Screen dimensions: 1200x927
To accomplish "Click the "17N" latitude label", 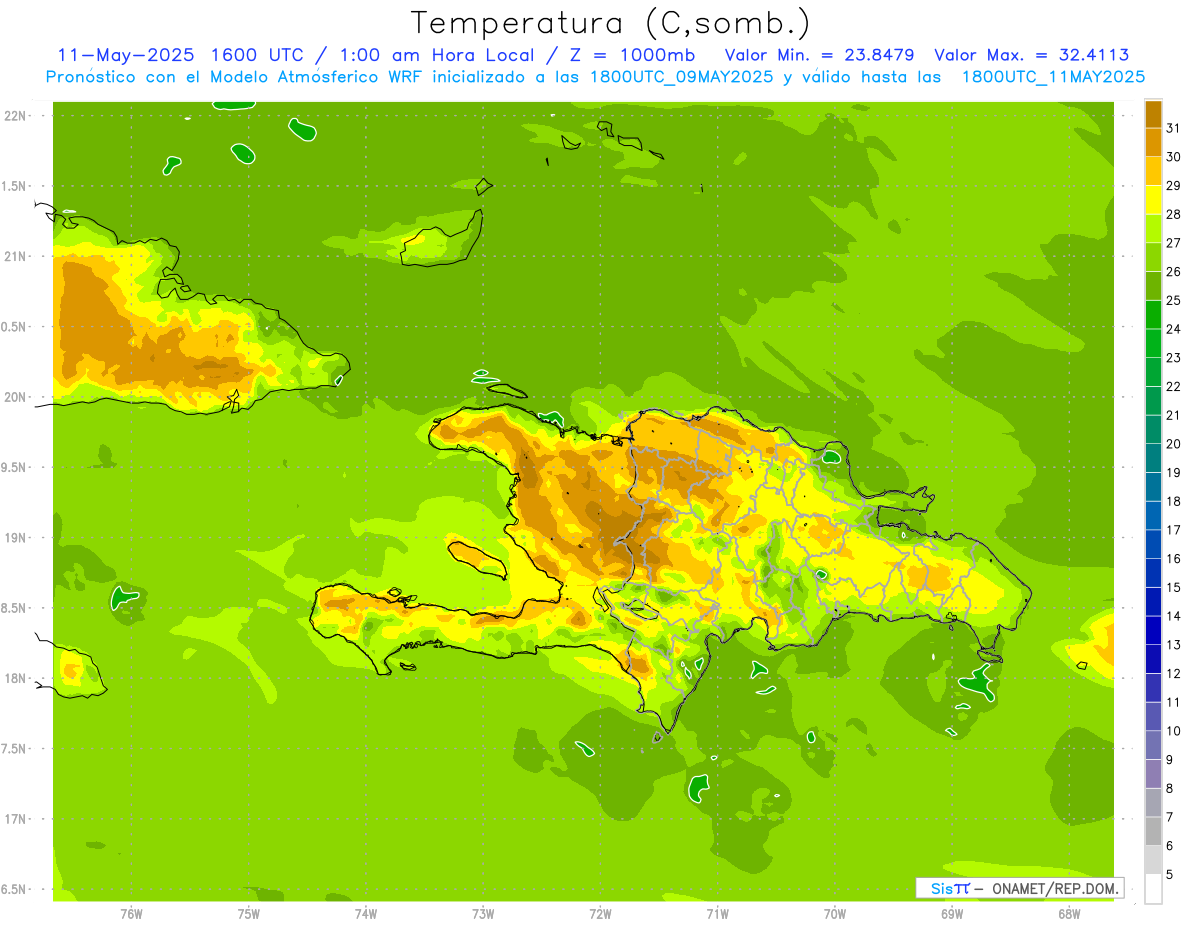I will (x=17, y=819).
